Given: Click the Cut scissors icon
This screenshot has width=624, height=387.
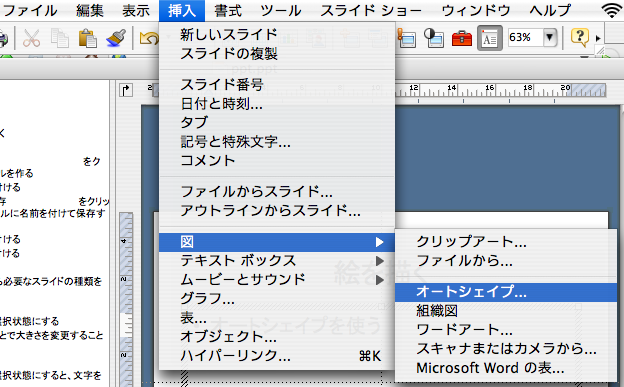Looking at the screenshot, I should (31, 38).
